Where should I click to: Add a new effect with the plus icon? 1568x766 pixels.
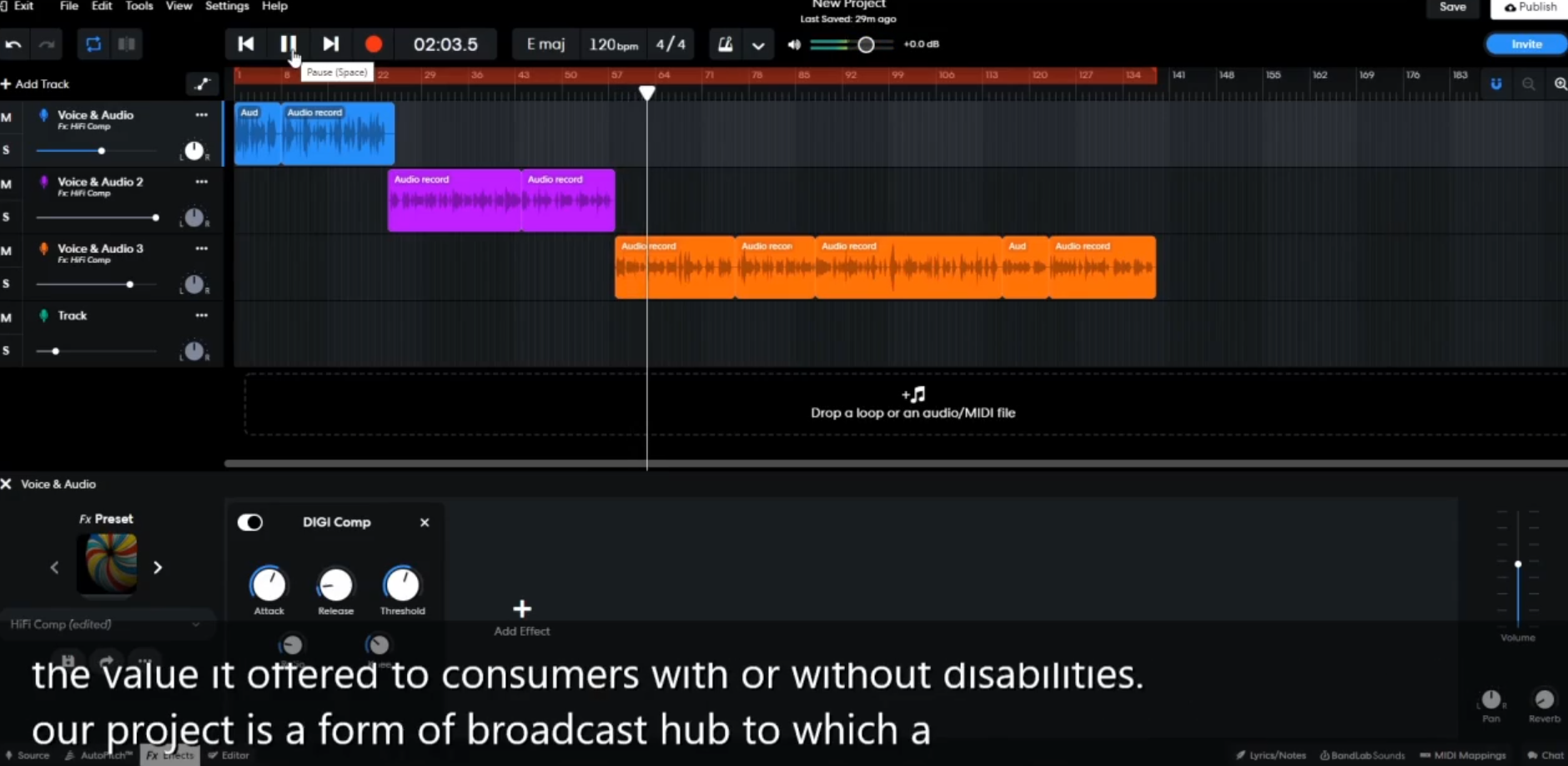[x=522, y=608]
